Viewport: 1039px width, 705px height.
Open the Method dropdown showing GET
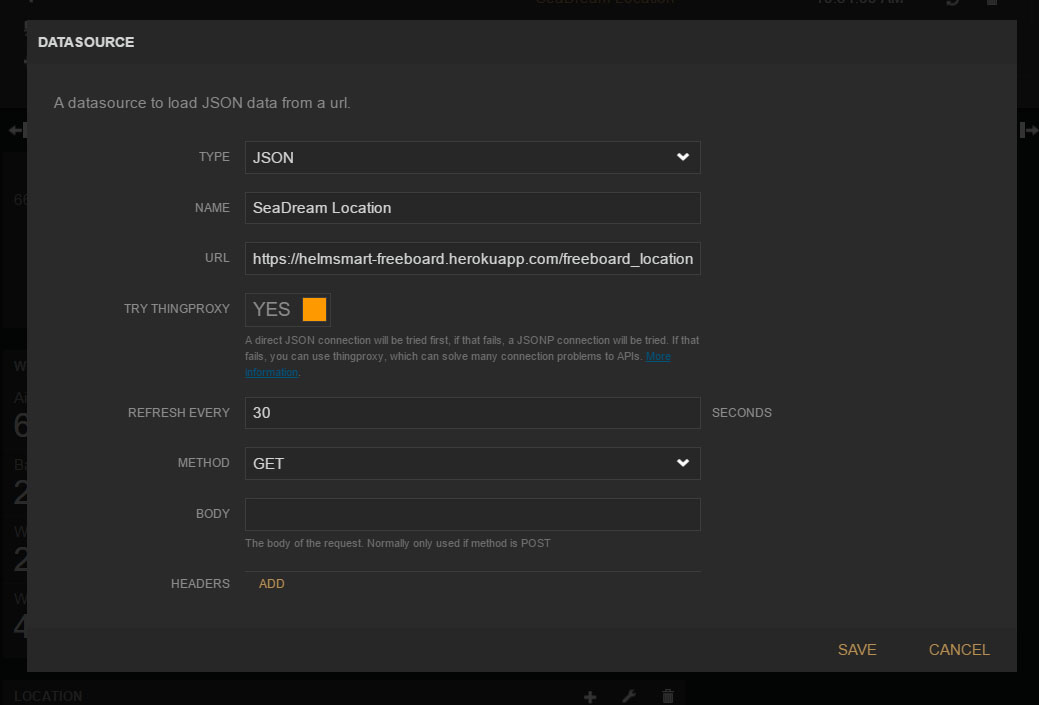coord(472,463)
